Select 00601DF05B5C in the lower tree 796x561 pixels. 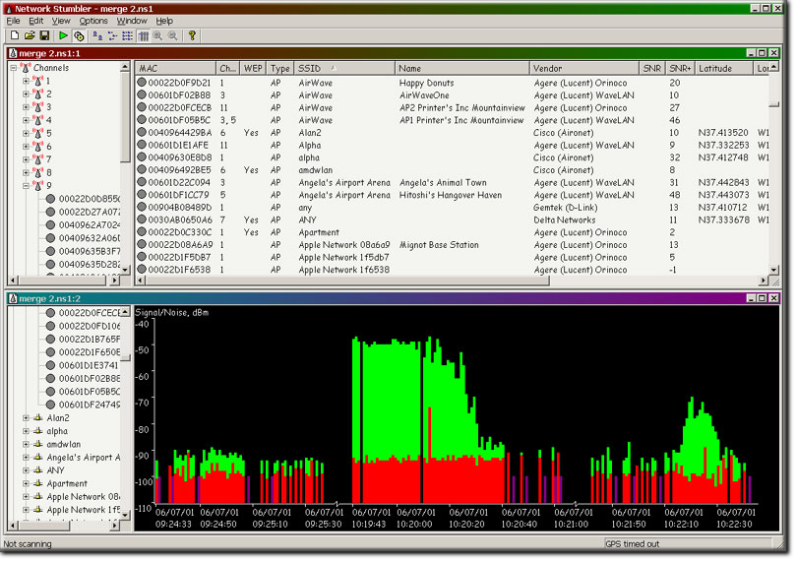pos(89,391)
